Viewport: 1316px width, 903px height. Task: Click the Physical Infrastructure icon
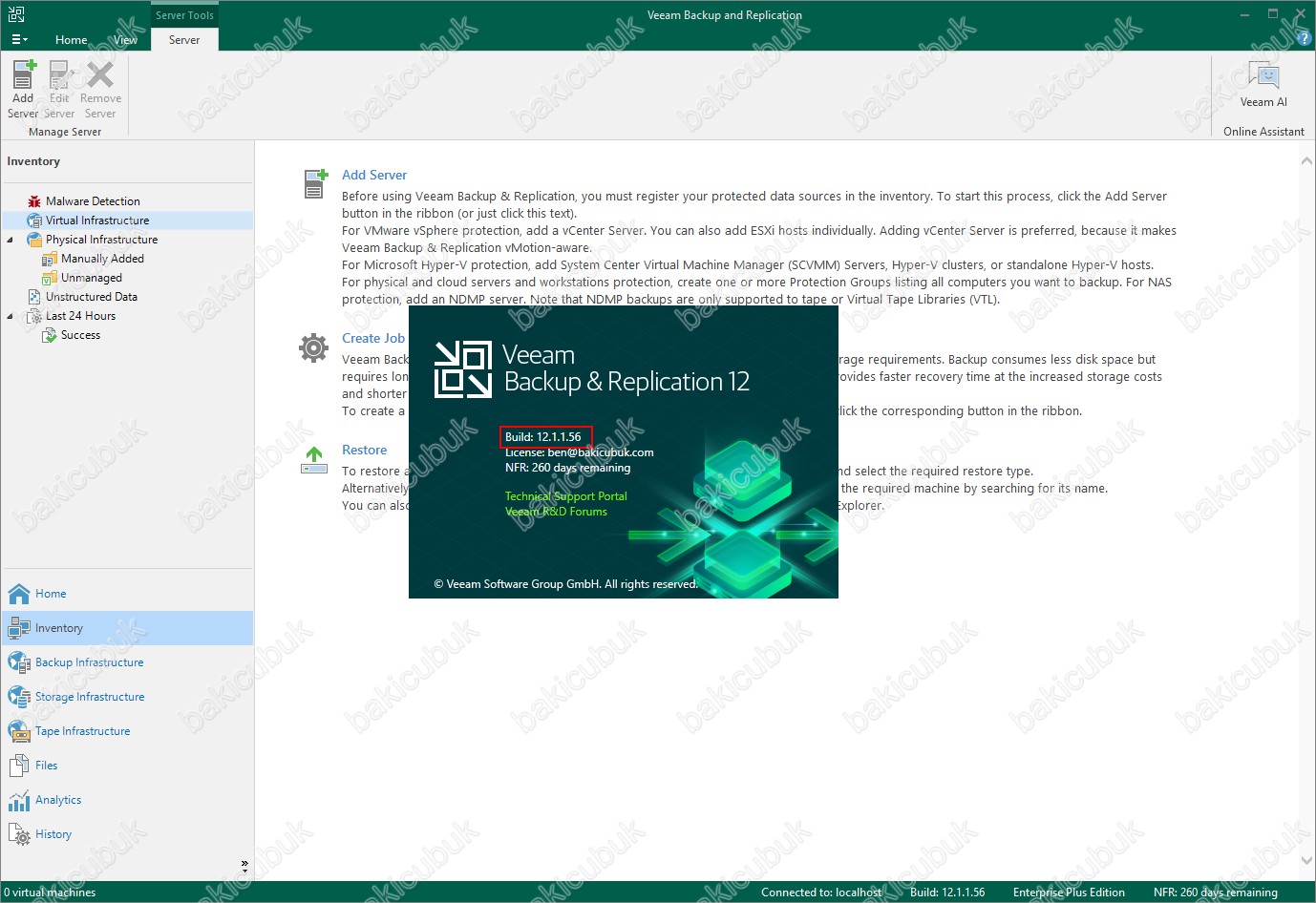[x=34, y=240]
